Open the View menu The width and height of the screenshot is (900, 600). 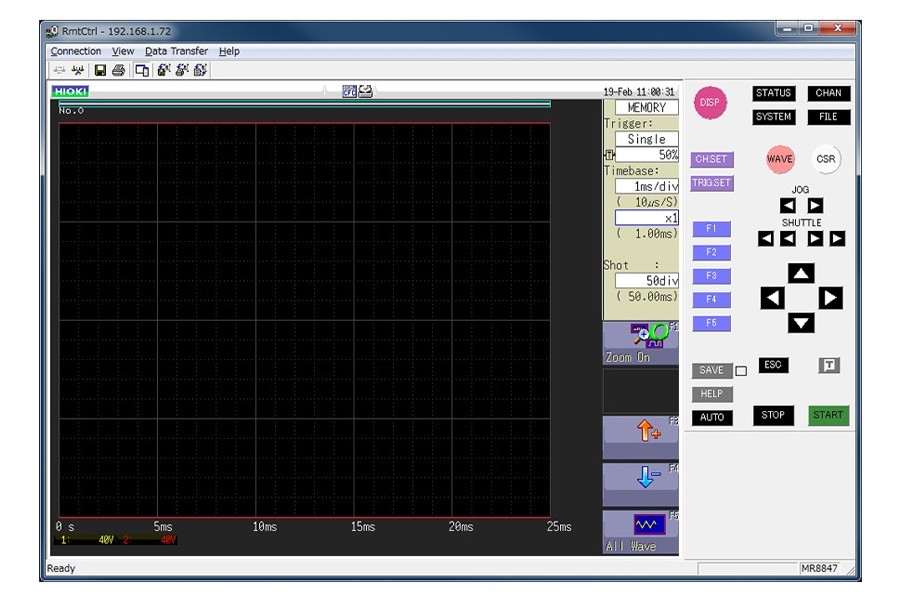pos(123,51)
